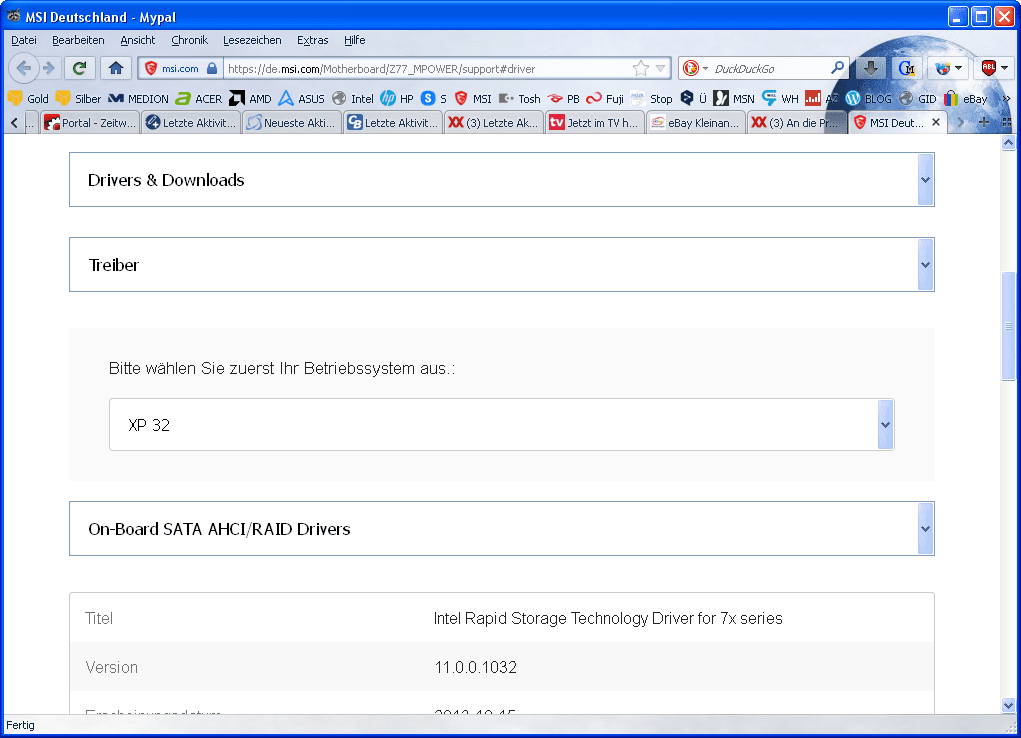Open the MSN bookmark
Viewport: 1021px width, 738px height.
point(734,99)
